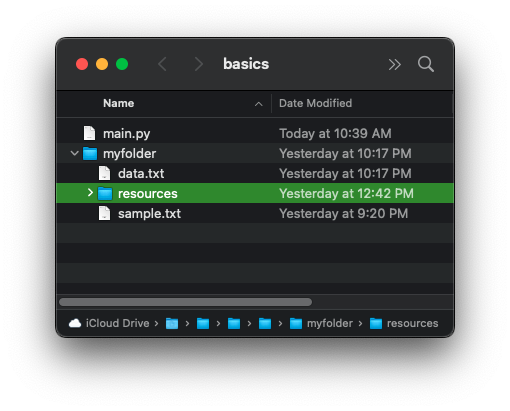
Task: Toggle sort order on Name column arrow
Action: coord(258,104)
